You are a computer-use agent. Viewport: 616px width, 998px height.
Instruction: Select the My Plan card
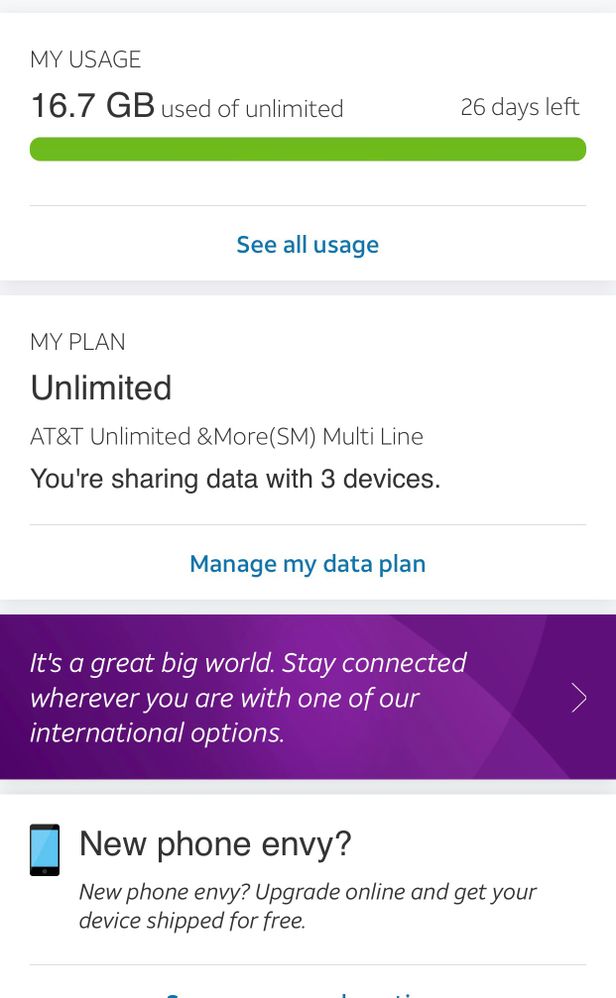click(x=308, y=440)
